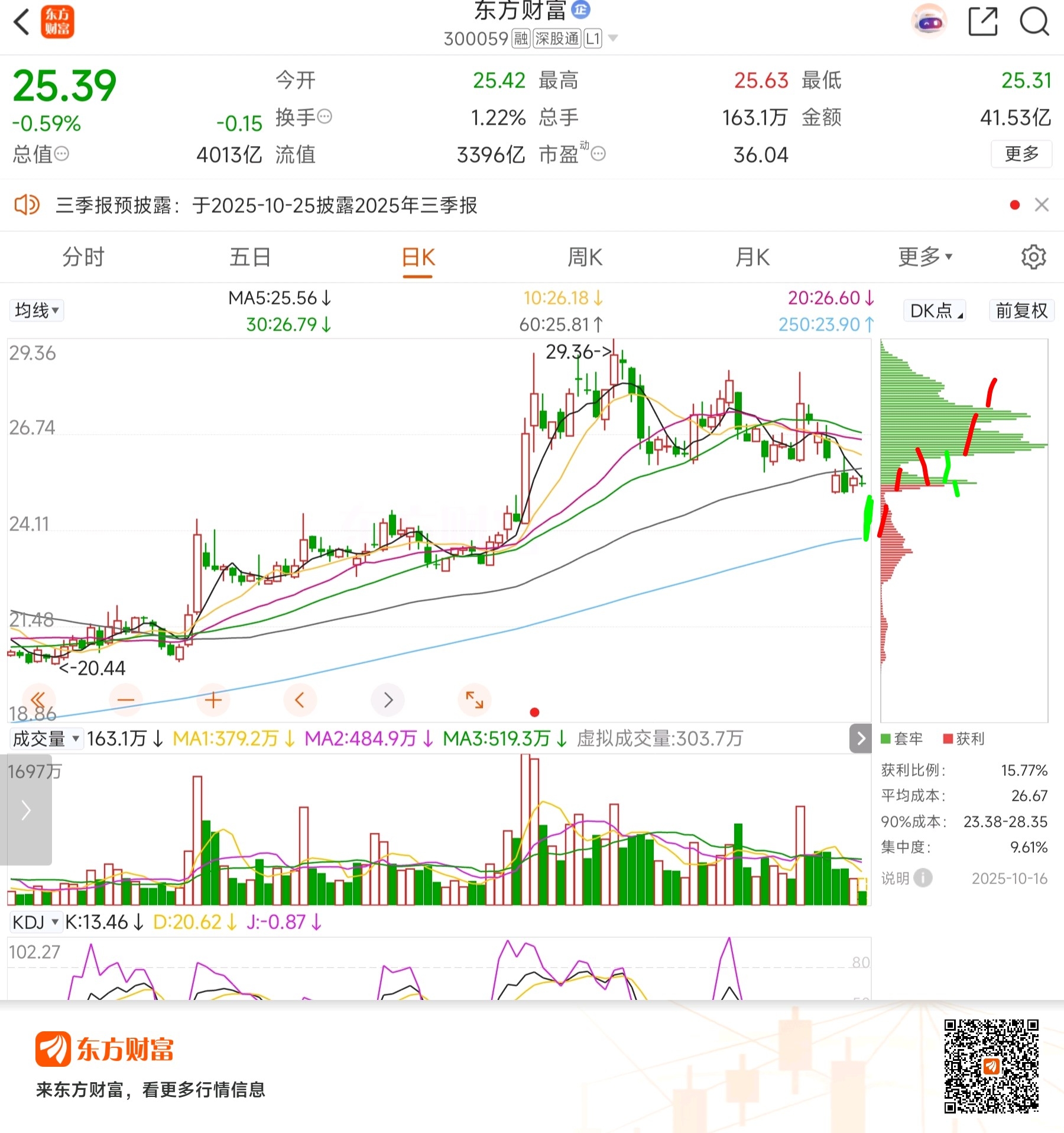The width and height of the screenshot is (1064, 1133).
Task: Switch to the 周K chart tab
Action: pyautogui.click(x=585, y=257)
